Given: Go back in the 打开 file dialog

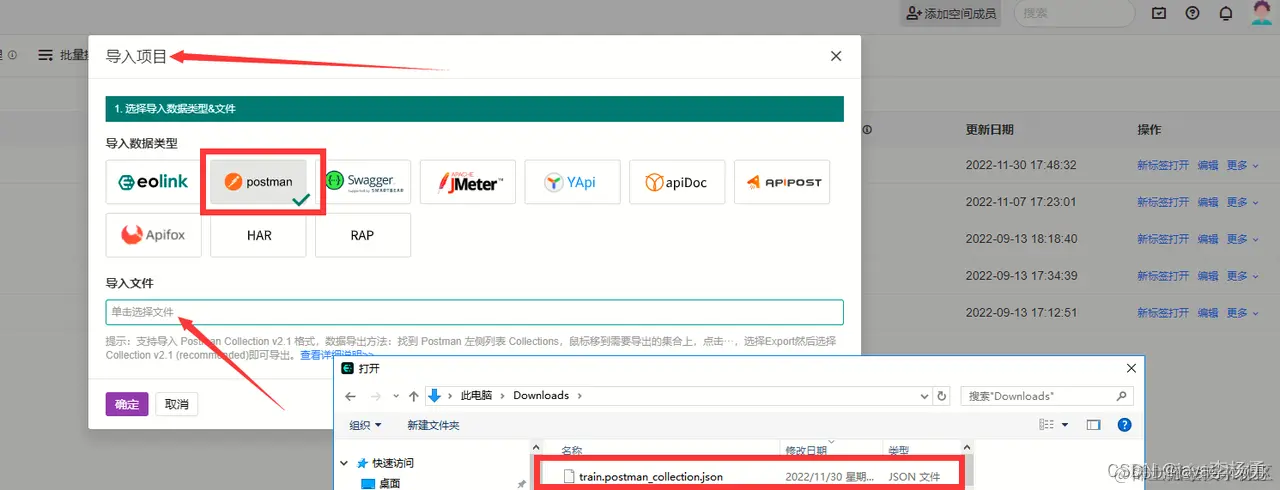Looking at the screenshot, I should click(350, 396).
